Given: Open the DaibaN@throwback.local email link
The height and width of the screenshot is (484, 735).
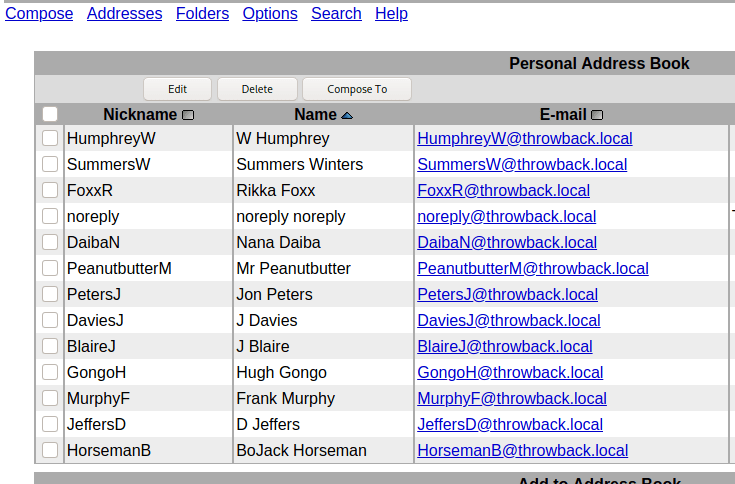Looking at the screenshot, I should (507, 242).
